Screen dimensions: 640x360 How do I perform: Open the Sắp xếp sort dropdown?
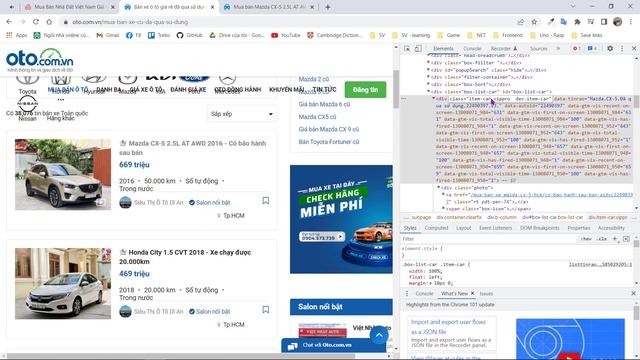242,114
